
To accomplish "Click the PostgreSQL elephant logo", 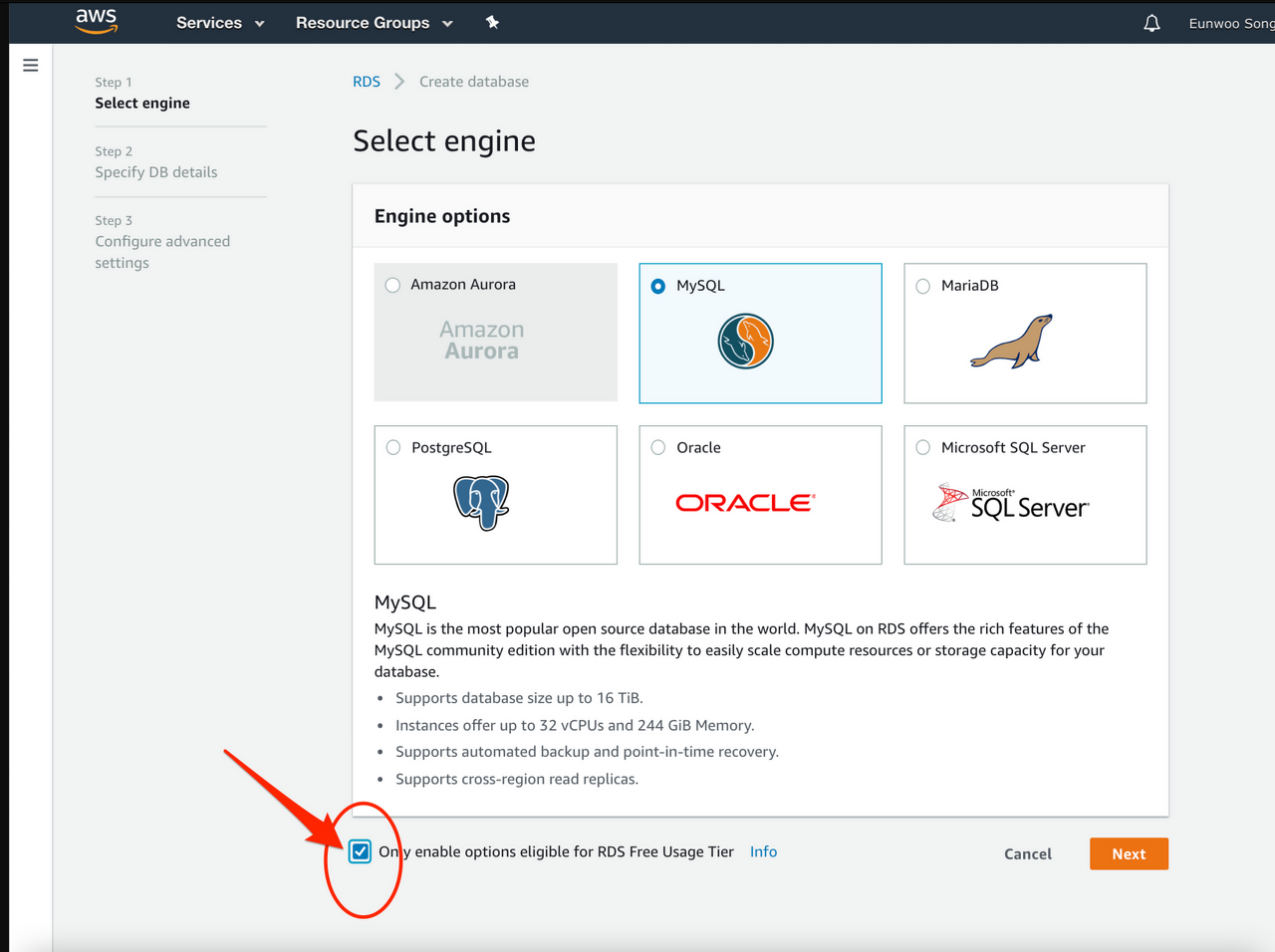I will 481,503.
